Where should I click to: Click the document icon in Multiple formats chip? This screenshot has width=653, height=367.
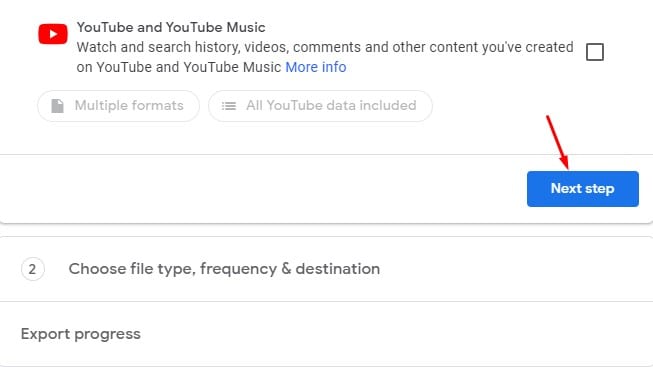point(57,106)
